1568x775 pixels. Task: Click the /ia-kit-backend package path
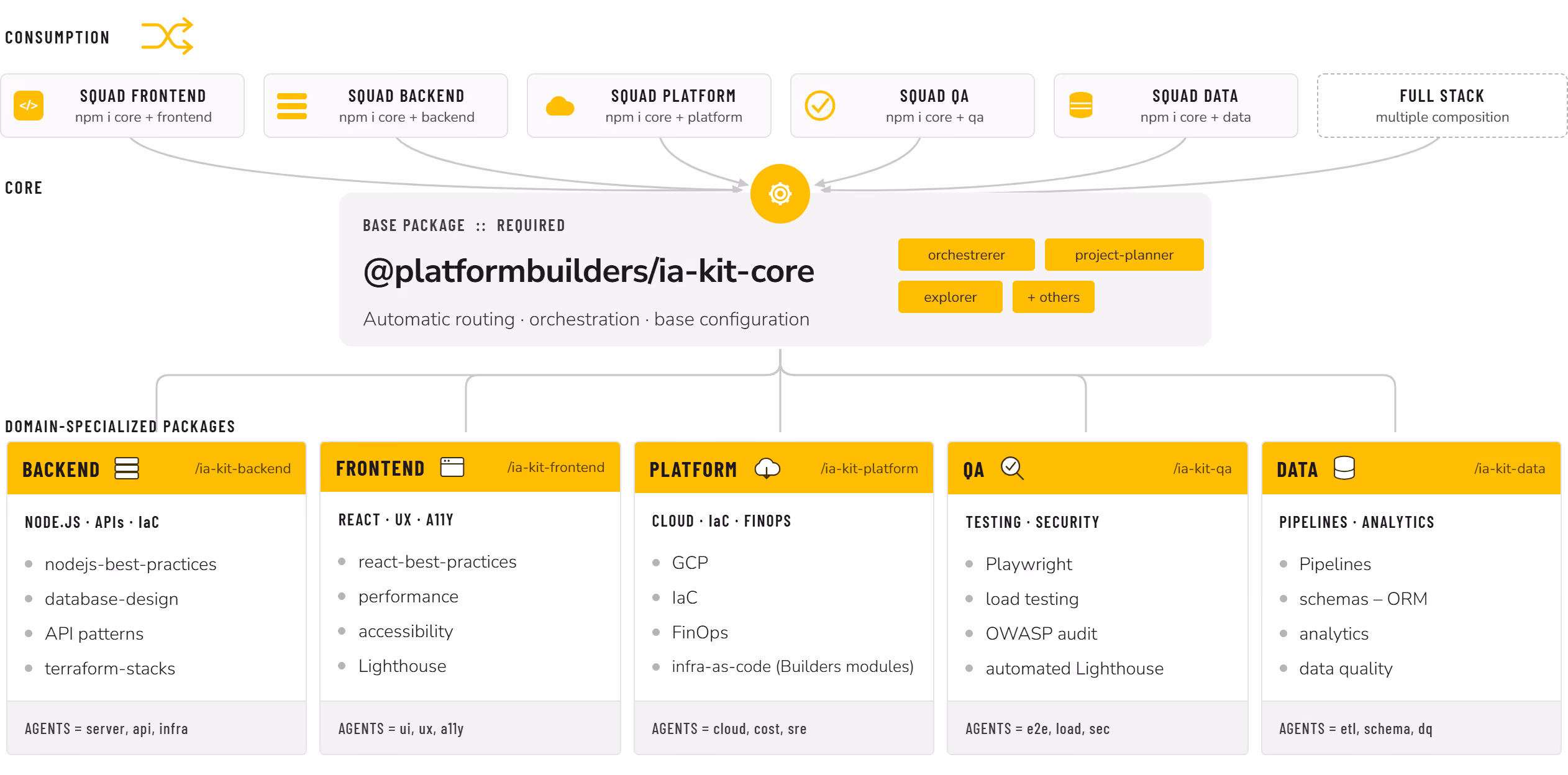[243, 469]
